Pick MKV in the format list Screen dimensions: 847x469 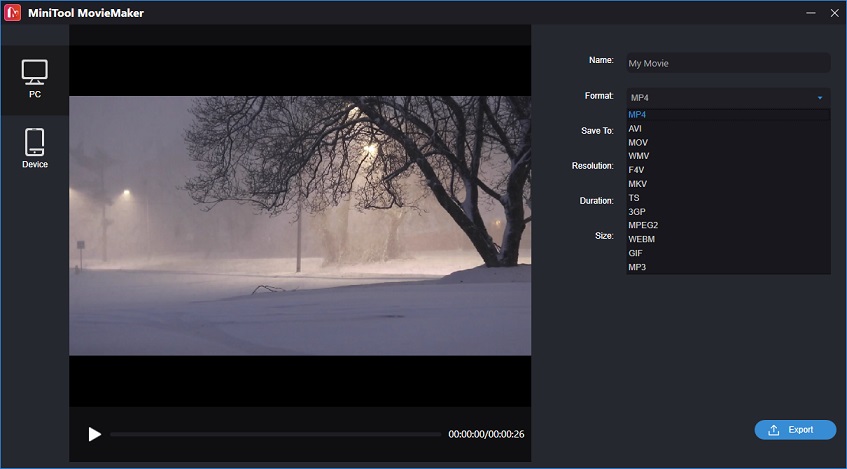pos(728,184)
